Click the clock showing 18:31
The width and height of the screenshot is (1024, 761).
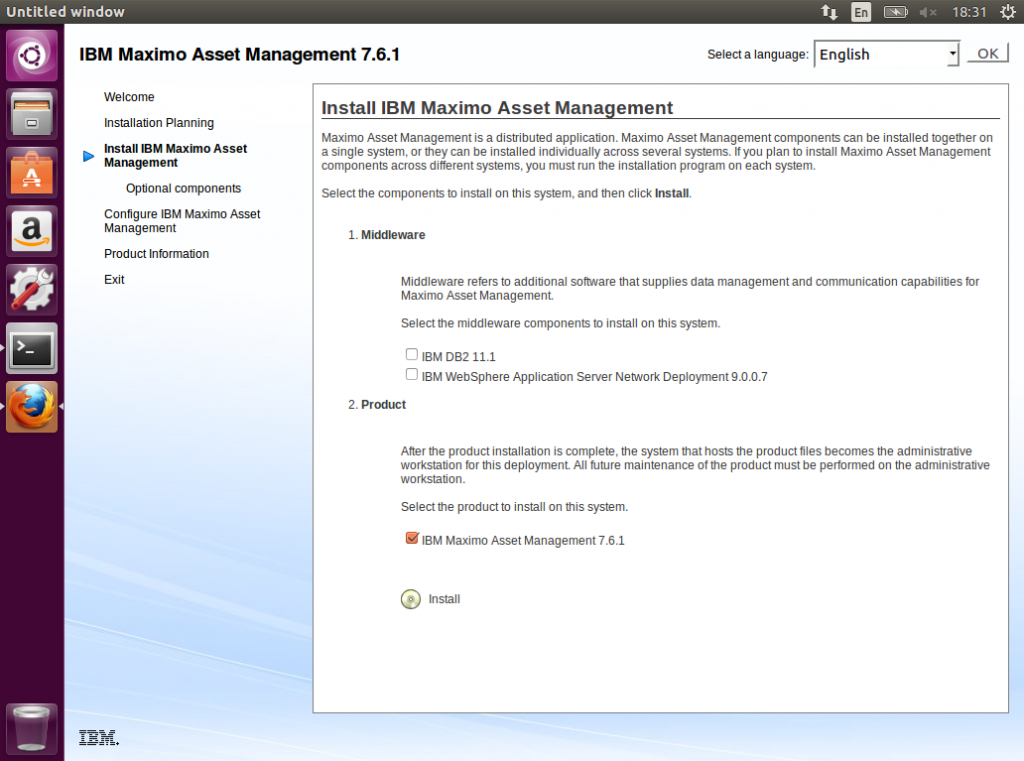pos(969,12)
